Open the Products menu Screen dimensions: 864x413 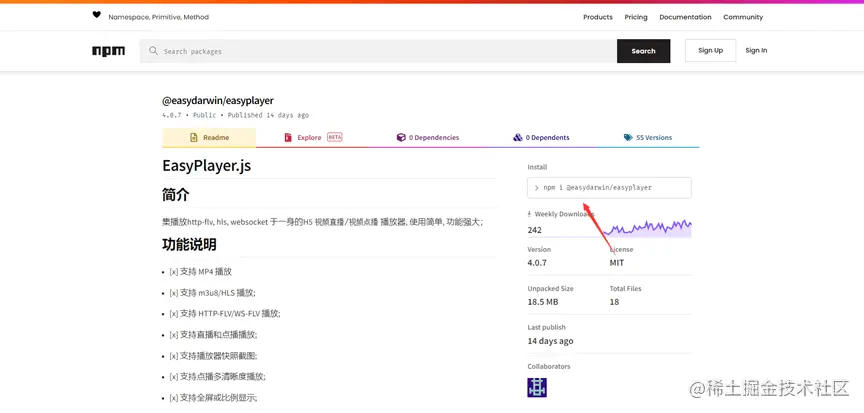598,17
